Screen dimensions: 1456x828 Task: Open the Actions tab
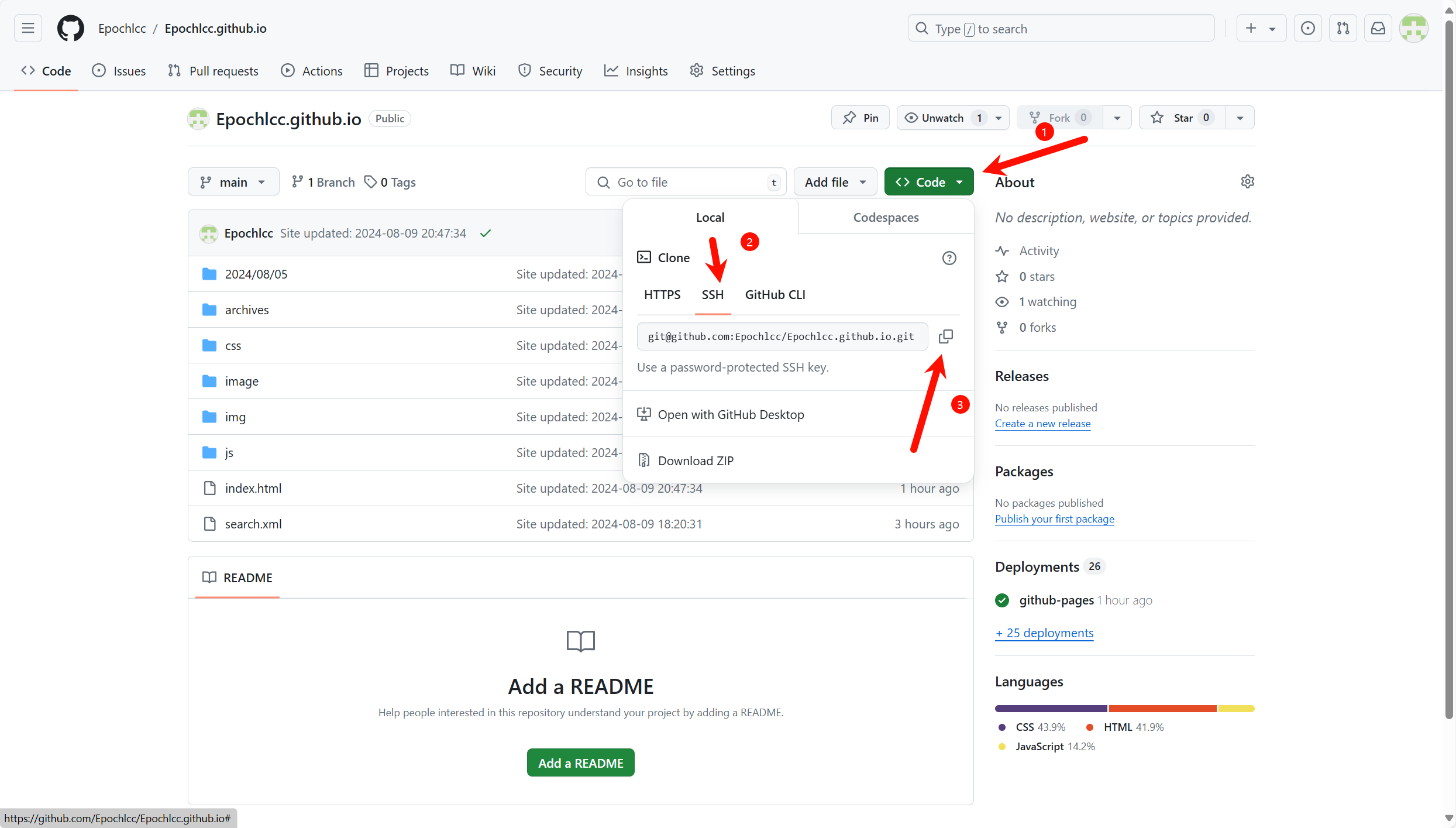312,71
